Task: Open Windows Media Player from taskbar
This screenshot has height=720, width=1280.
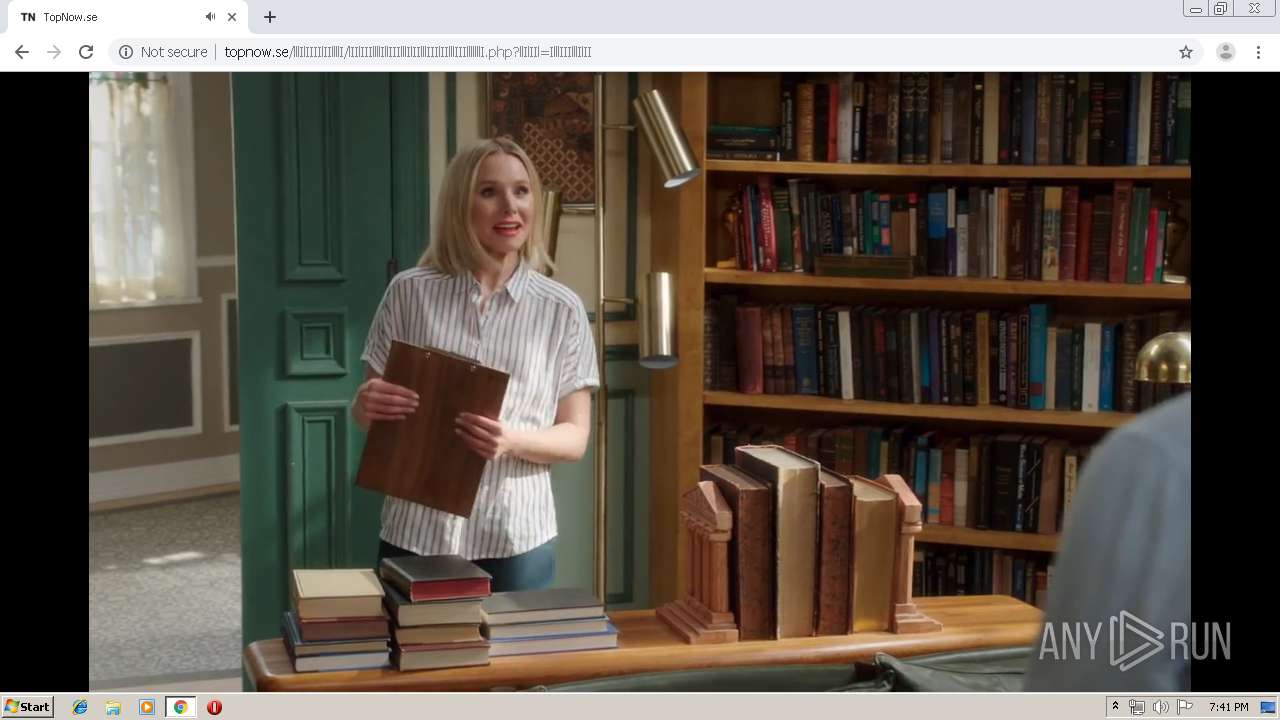Action: pos(147,707)
